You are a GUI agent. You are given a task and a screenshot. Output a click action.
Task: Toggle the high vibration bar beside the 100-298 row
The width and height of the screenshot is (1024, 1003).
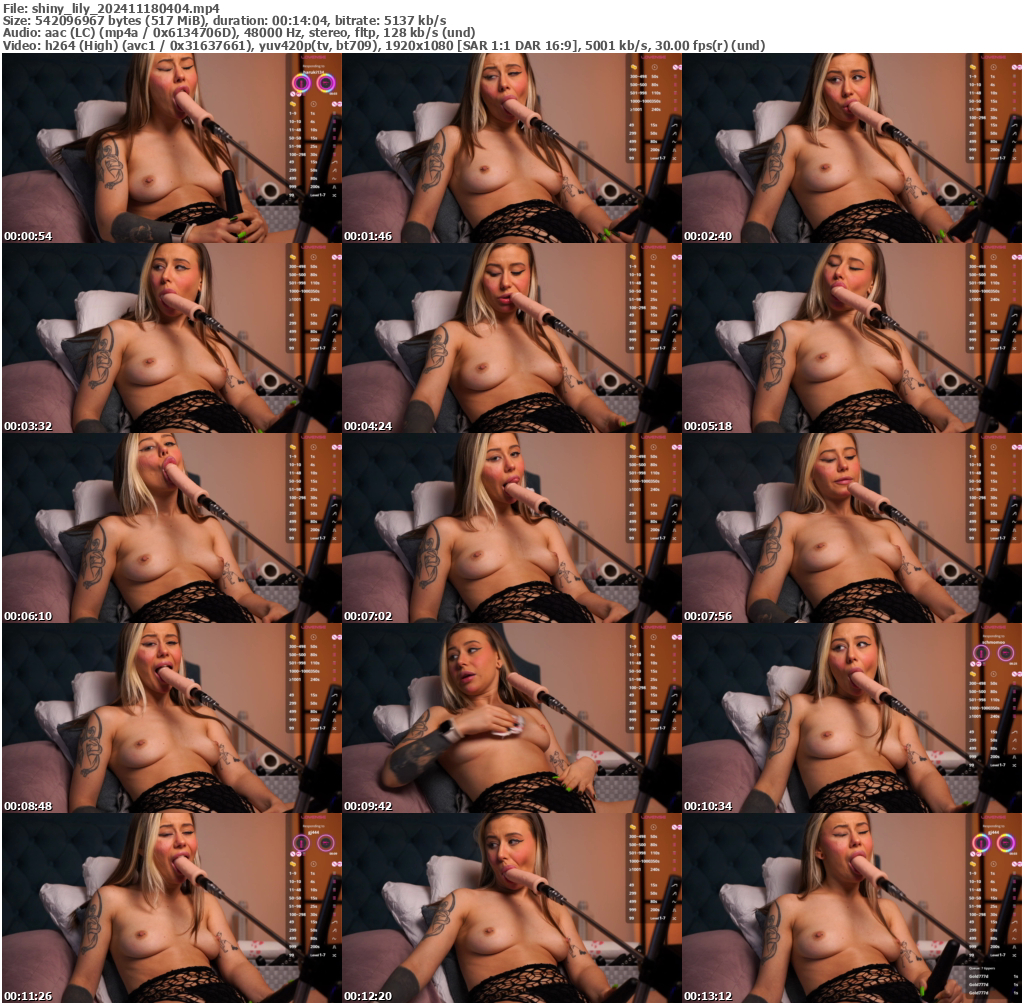coord(1015,912)
